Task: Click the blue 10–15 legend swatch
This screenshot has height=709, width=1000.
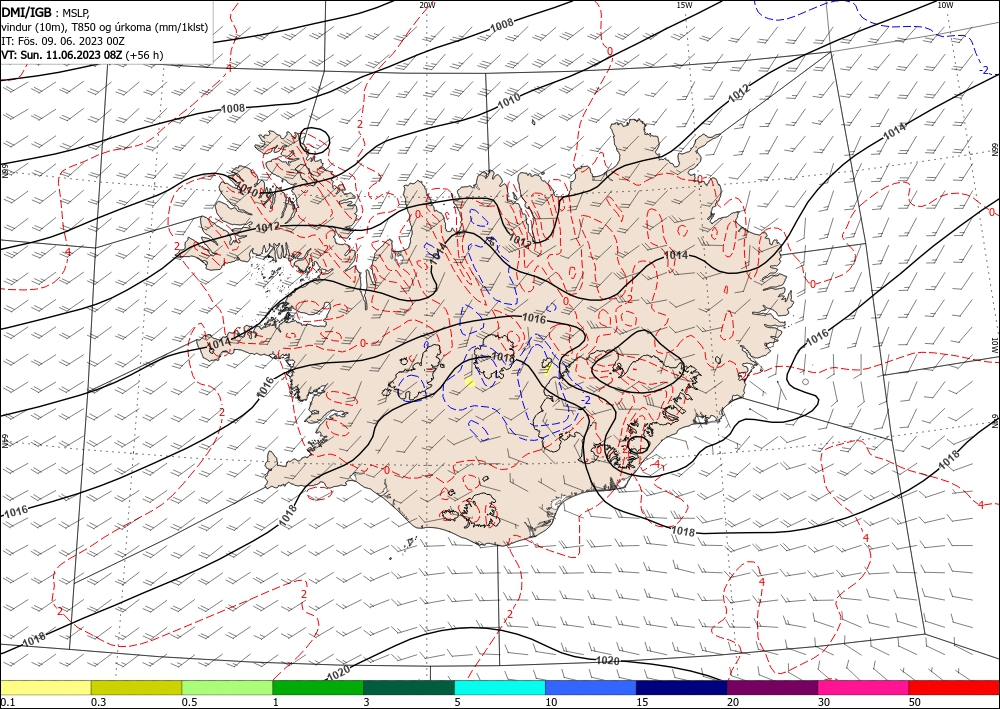Action: [x=591, y=687]
